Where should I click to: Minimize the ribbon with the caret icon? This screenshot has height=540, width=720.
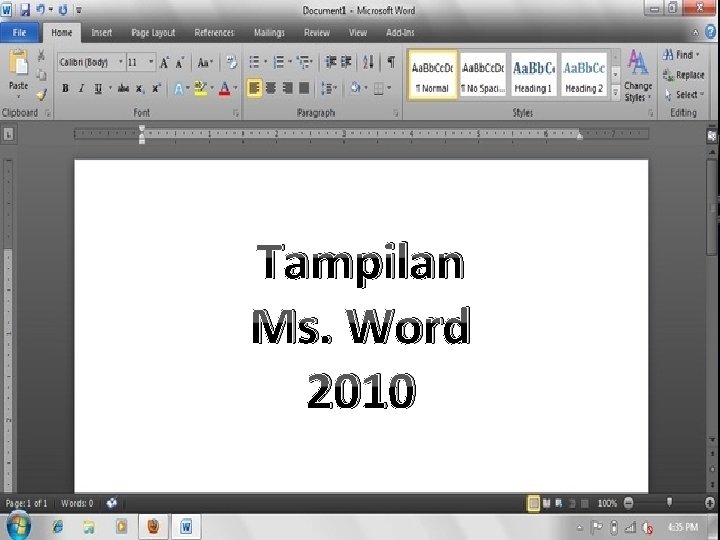[x=695, y=32]
